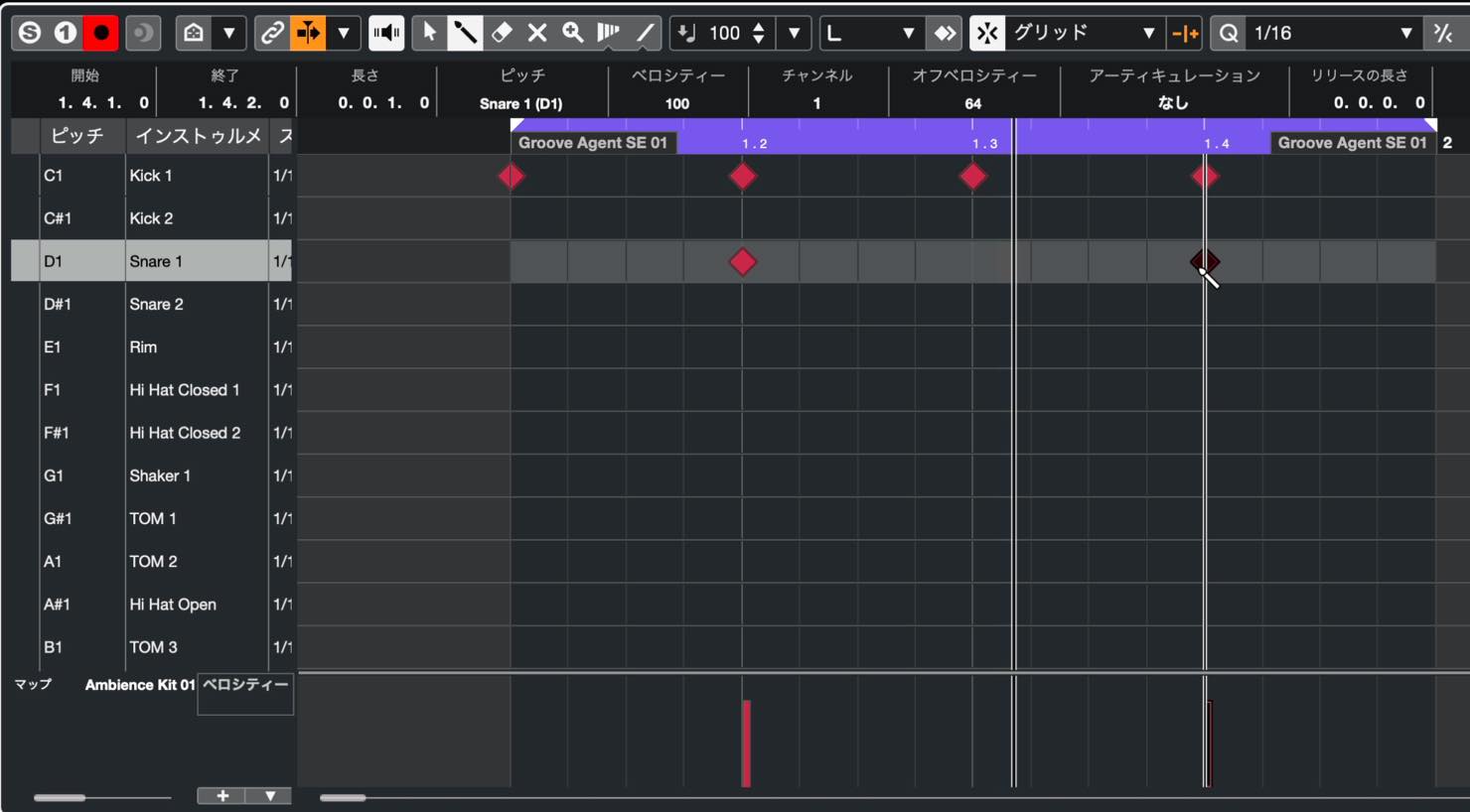This screenshot has height=812, width=1470.
Task: Select the Snare 1 note at 1.2
Action: click(x=743, y=262)
